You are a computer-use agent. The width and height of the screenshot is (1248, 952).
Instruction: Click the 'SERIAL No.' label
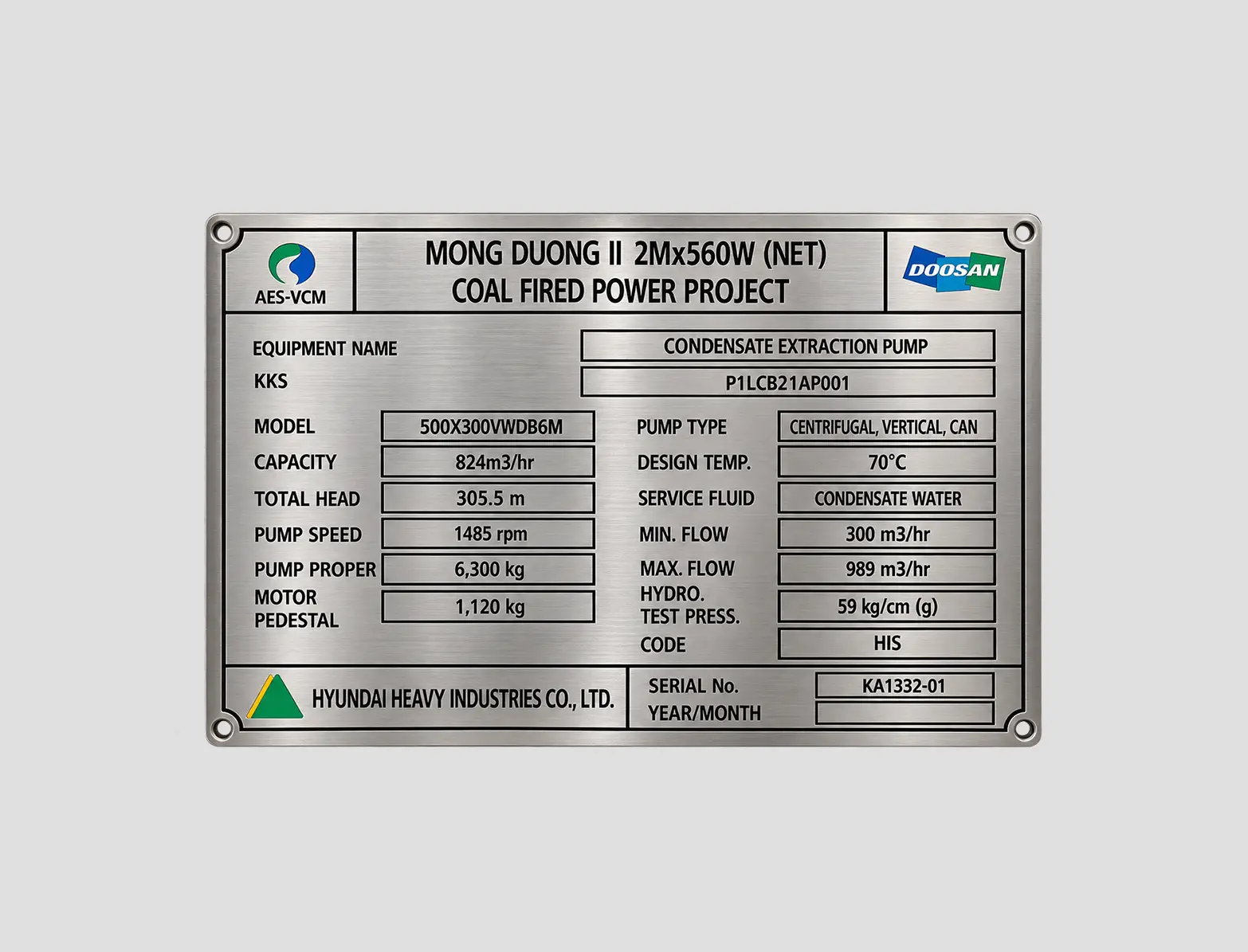click(x=693, y=687)
